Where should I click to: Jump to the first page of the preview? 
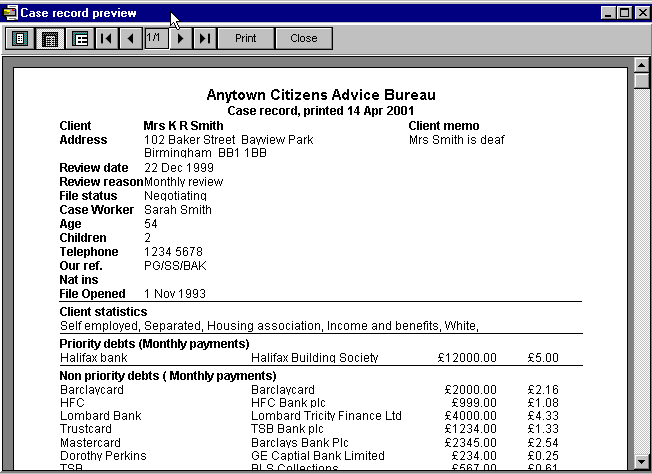(x=106, y=38)
